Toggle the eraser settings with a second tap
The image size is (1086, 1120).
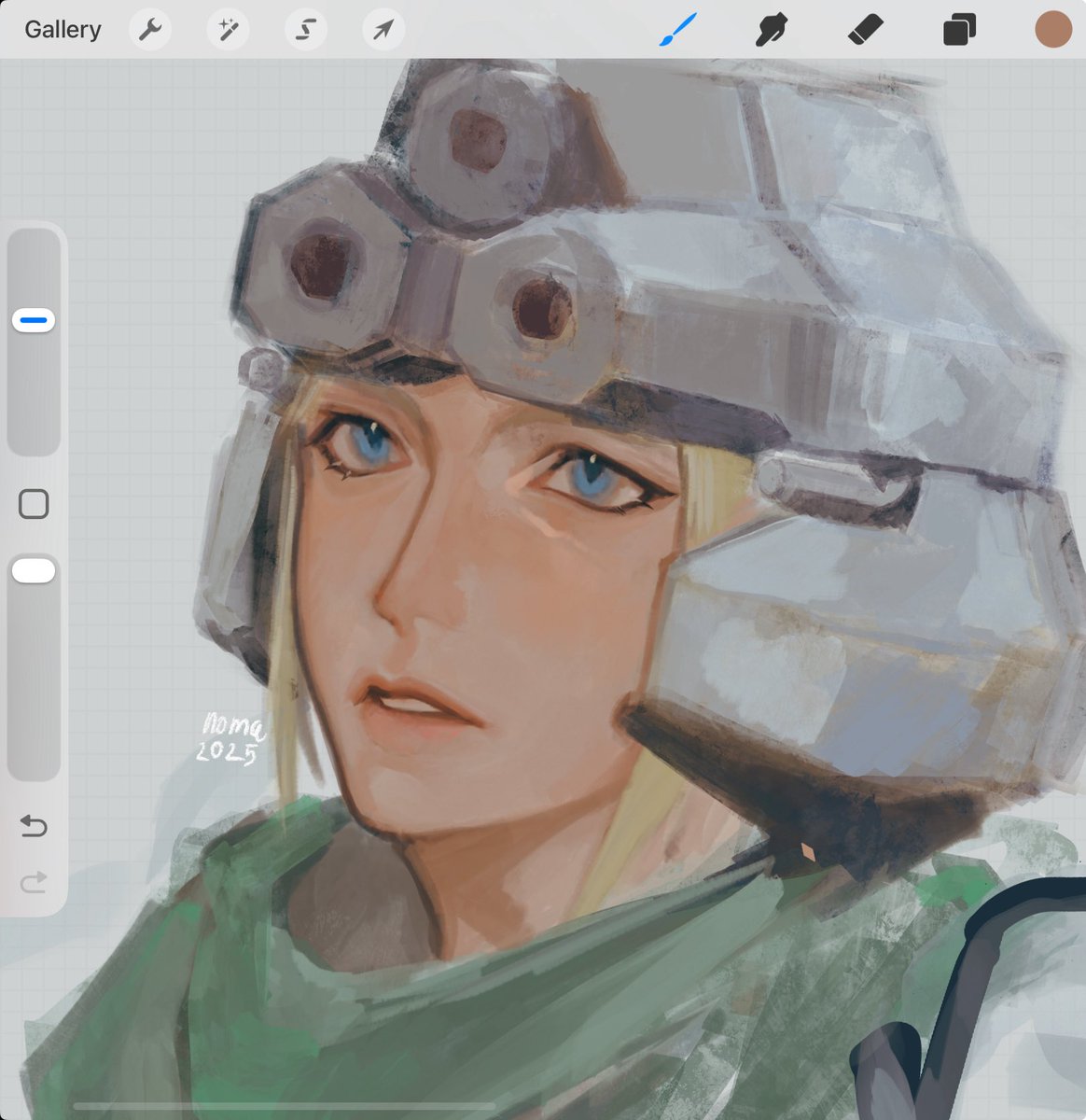pyautogui.click(x=864, y=29)
